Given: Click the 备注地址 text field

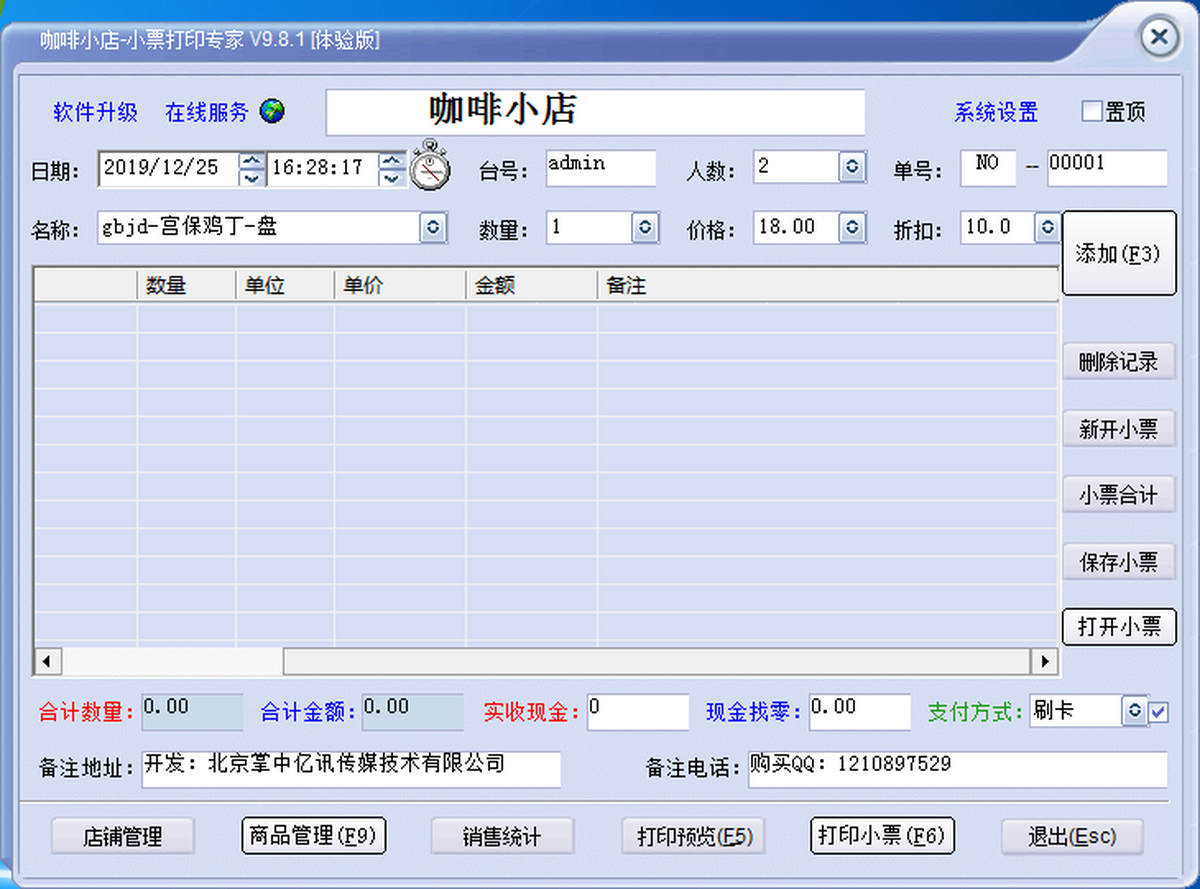Looking at the screenshot, I should [351, 769].
